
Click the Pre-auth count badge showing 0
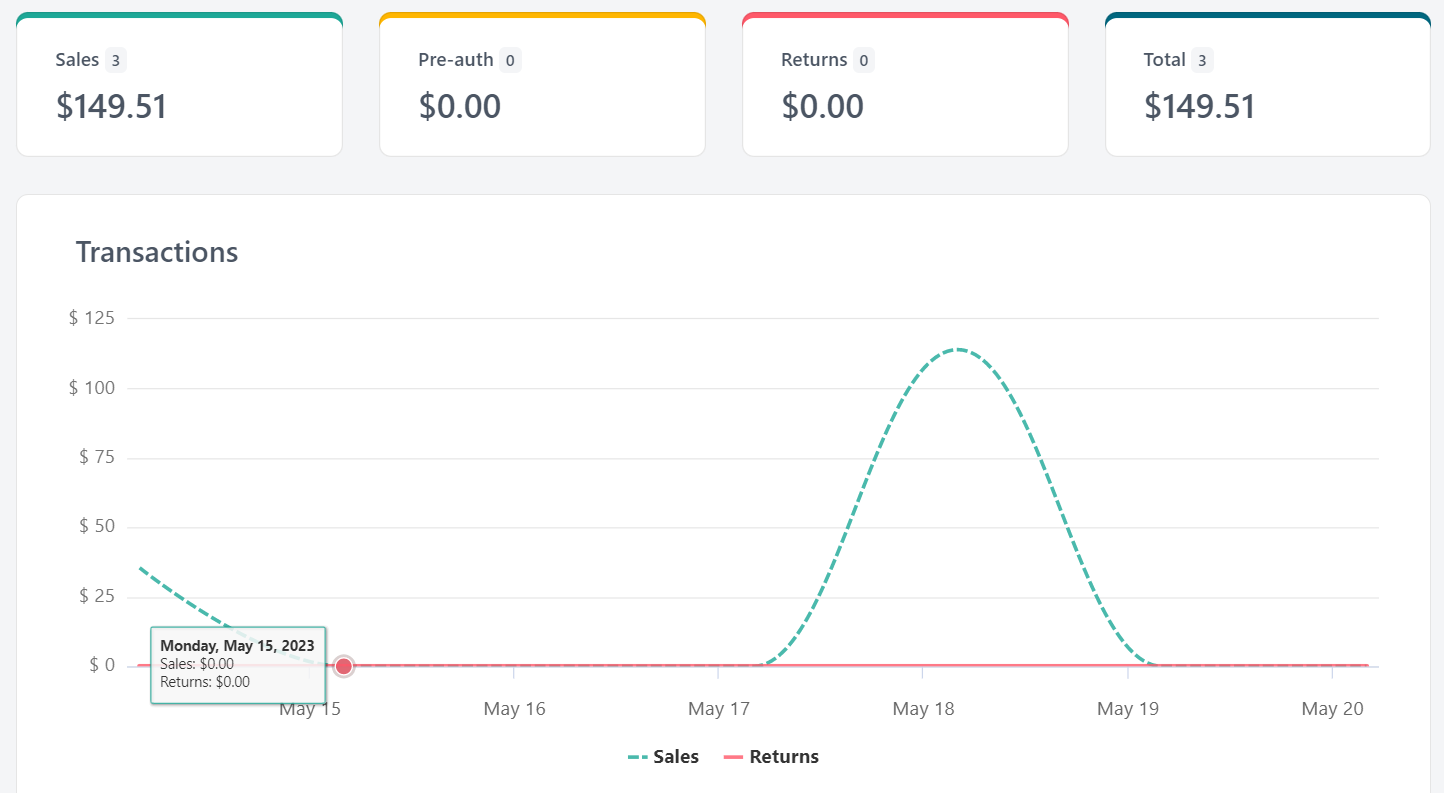click(510, 61)
